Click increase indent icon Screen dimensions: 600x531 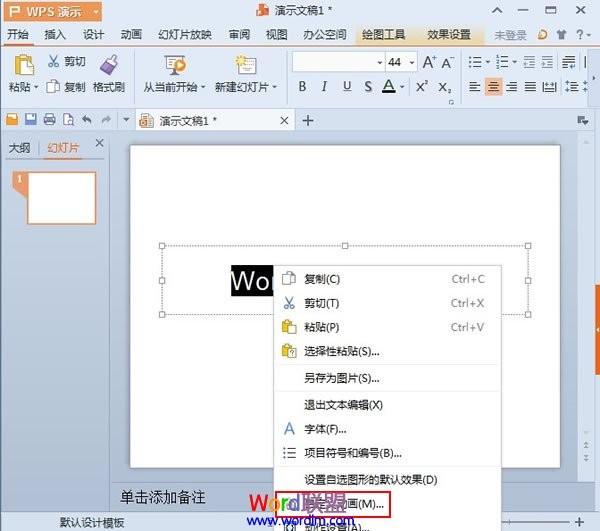pos(548,62)
